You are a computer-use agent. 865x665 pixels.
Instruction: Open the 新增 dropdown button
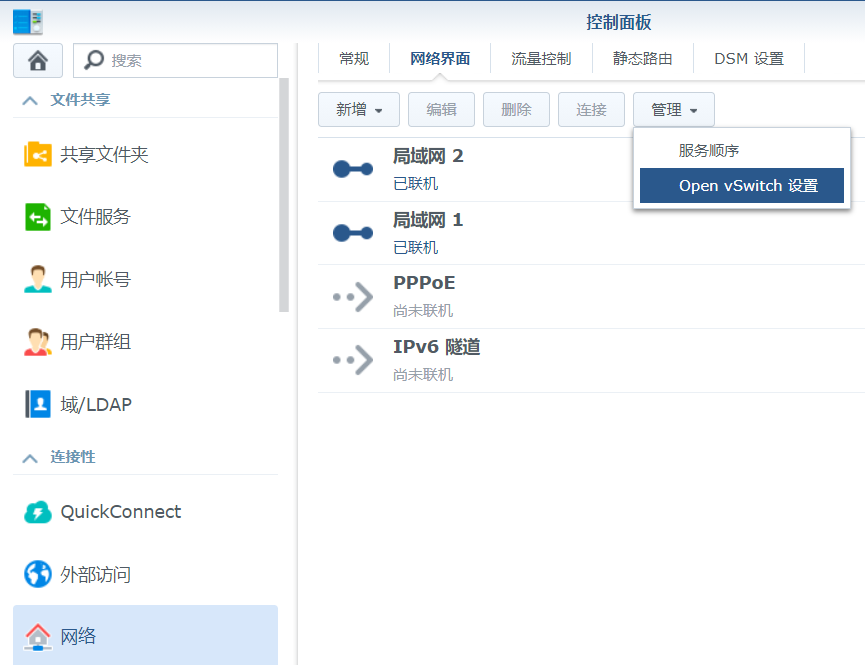(x=359, y=110)
